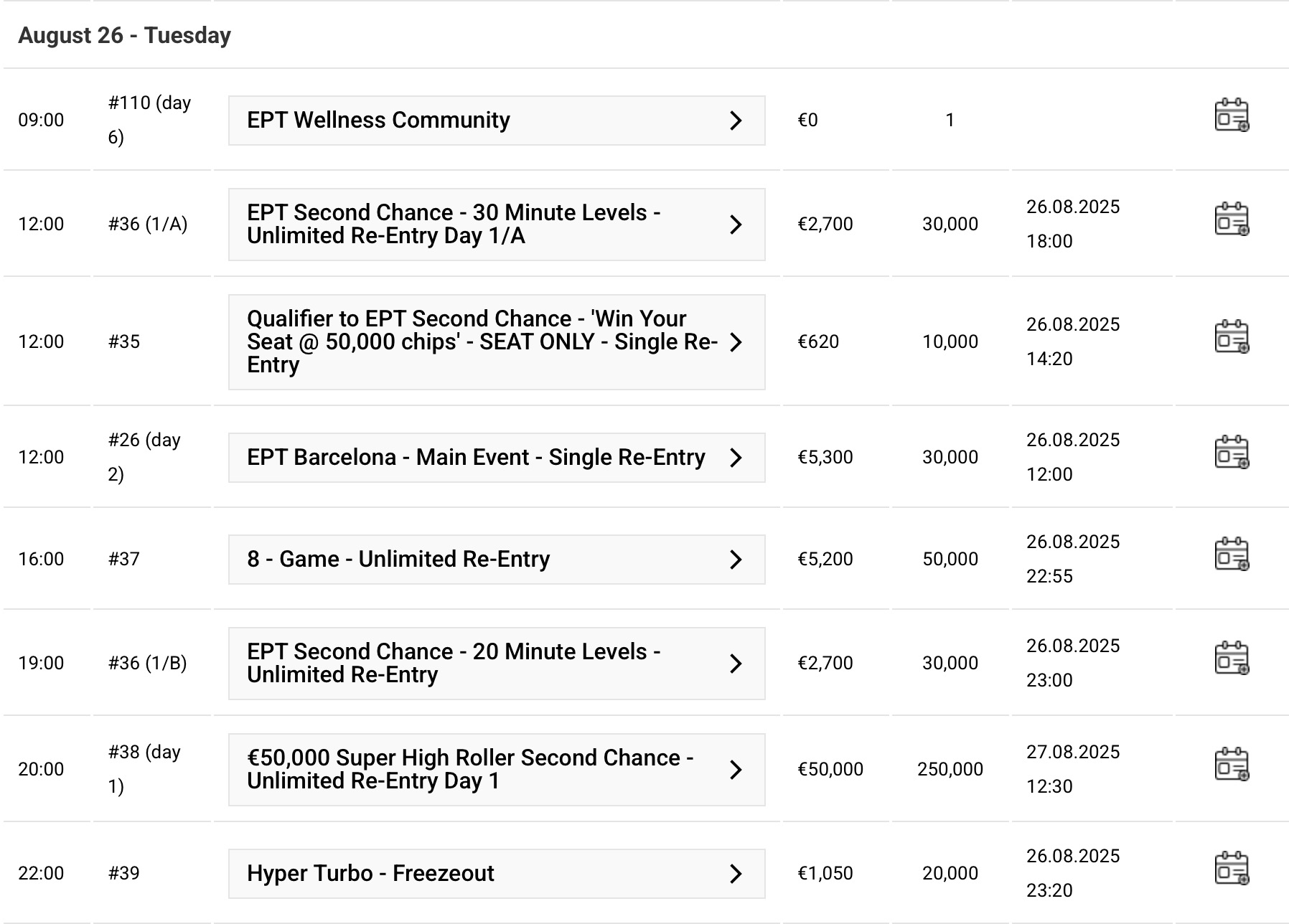
Task: Add 8 - Game event to calendar
Action: (x=1232, y=555)
